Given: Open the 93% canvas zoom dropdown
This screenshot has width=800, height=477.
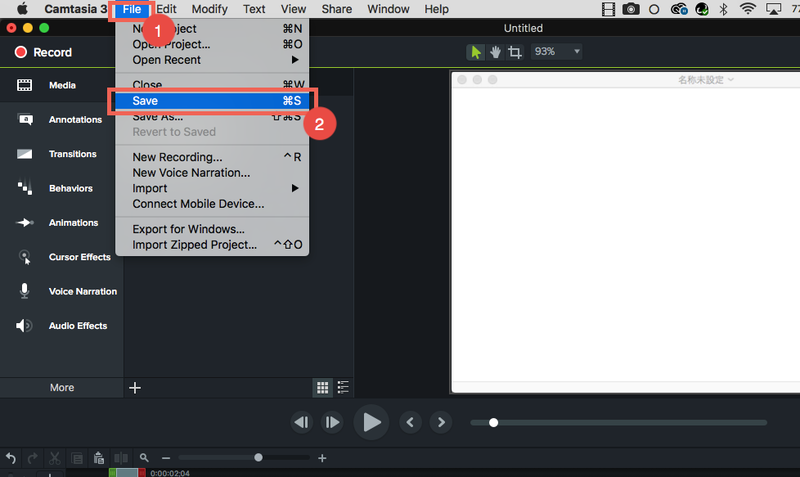Looking at the screenshot, I should pyautogui.click(x=556, y=52).
